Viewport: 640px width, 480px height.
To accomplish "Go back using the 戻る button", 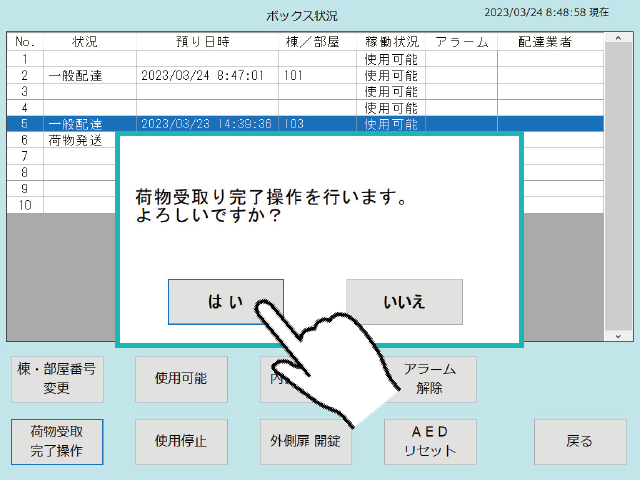I will pyautogui.click(x=579, y=441).
